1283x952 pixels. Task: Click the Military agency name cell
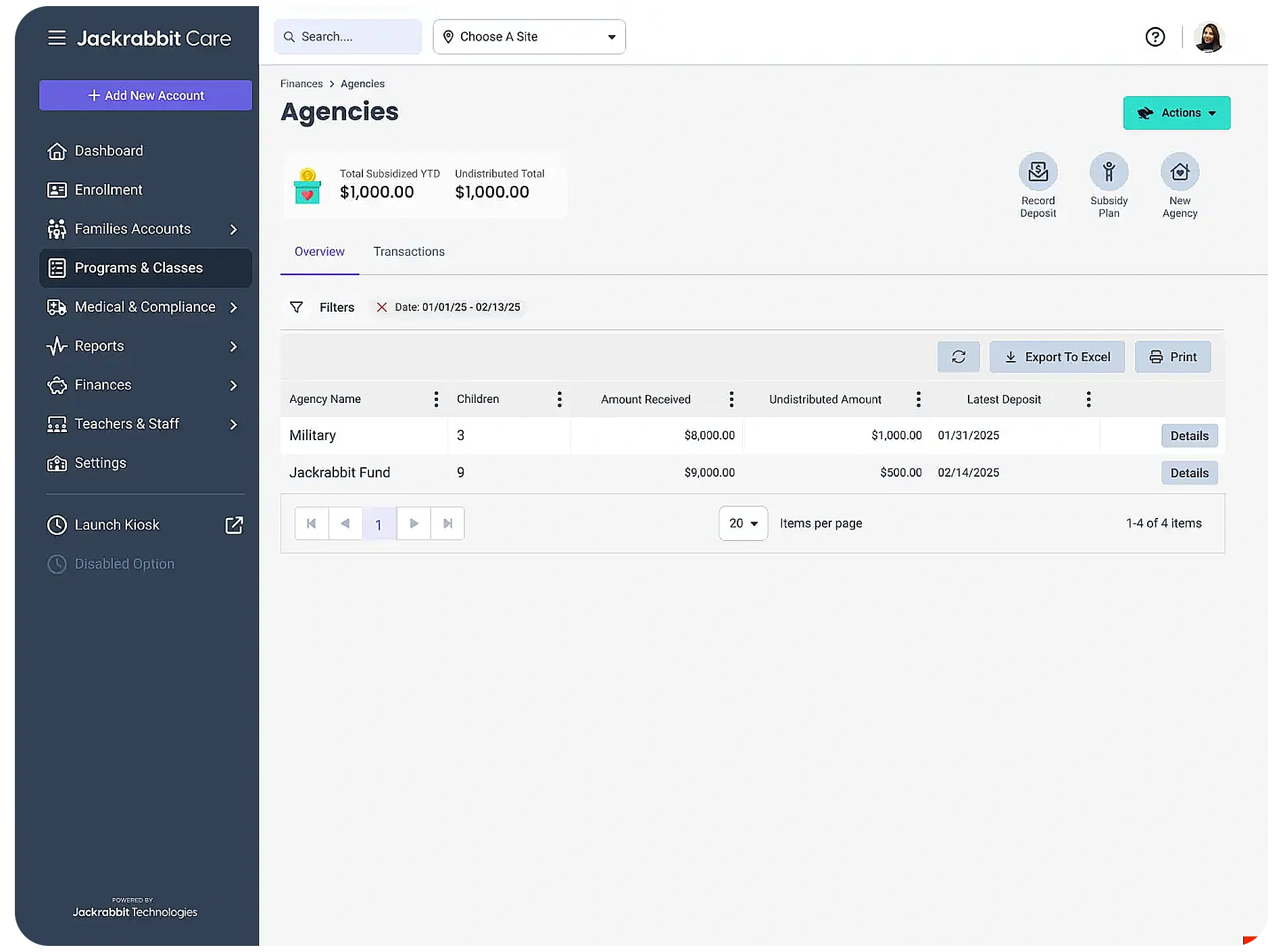(364, 435)
